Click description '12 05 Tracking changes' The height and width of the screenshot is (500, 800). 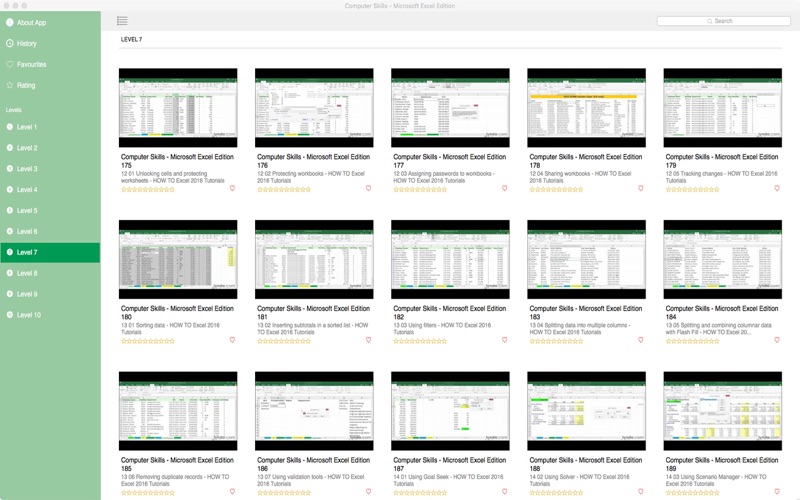[x=721, y=177]
